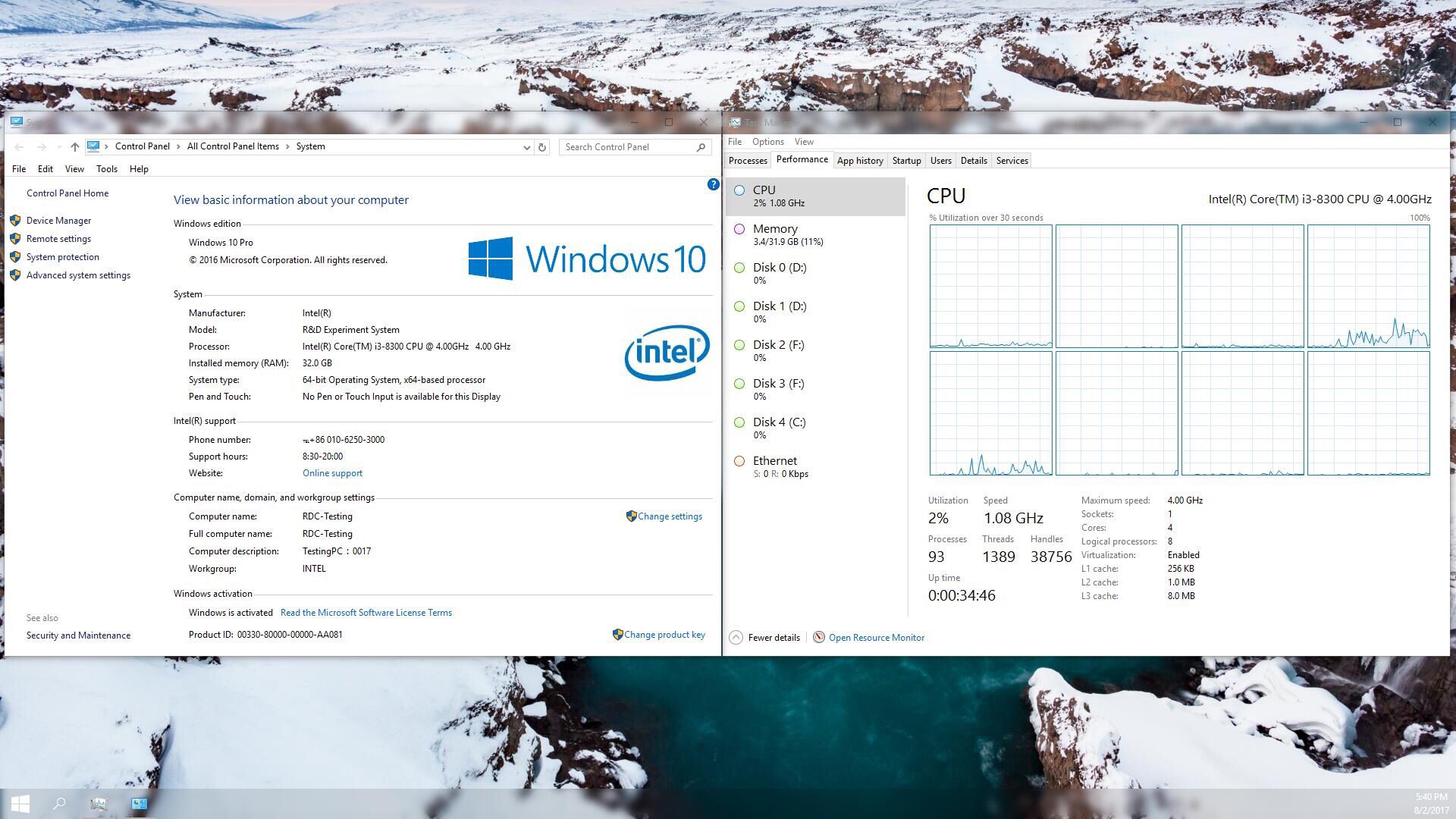Open the Options menu in Task Manager
The height and width of the screenshot is (819, 1456).
[x=767, y=142]
